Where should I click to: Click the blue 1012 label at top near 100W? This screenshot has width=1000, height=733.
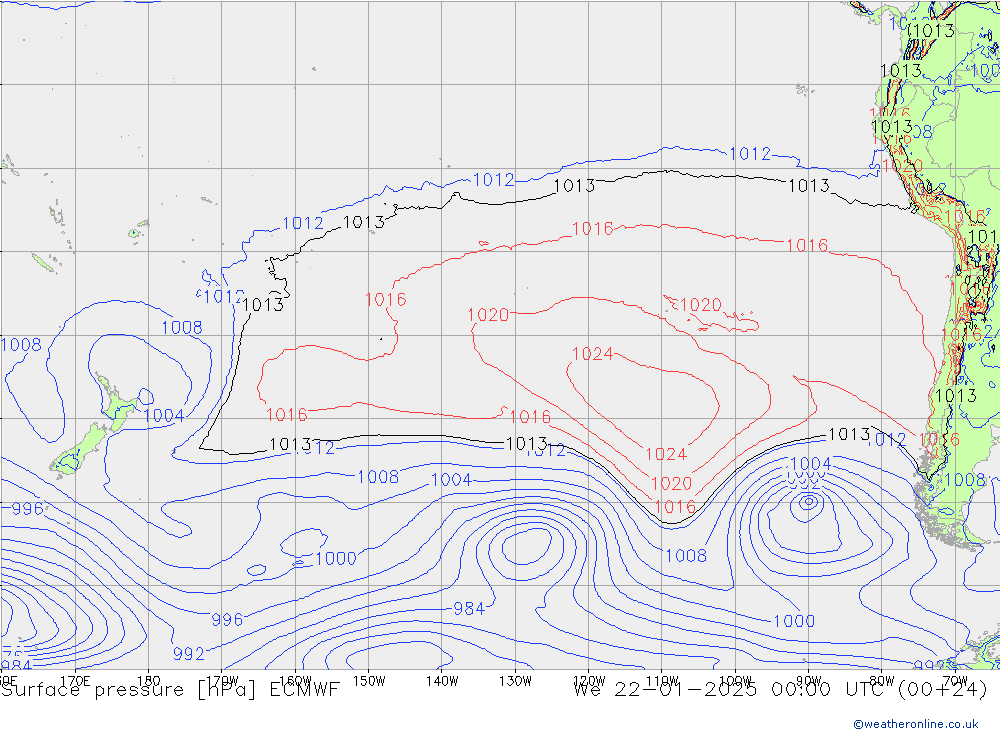click(x=749, y=153)
